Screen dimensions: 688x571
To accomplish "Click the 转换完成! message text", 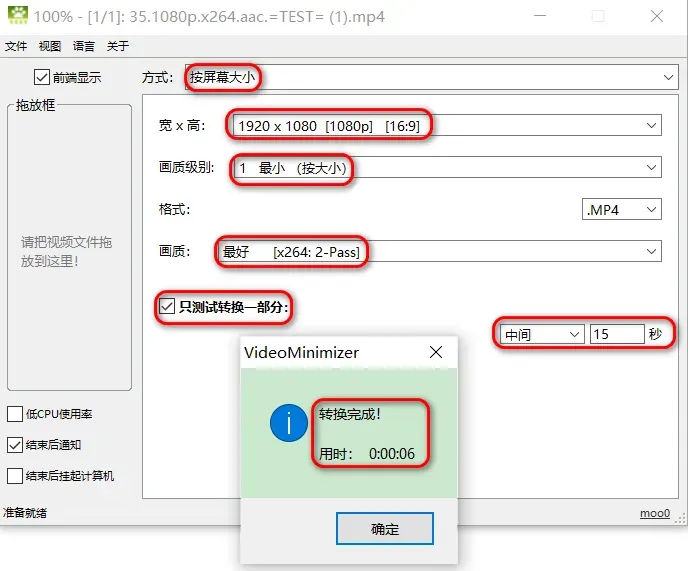I will [x=350, y=414].
